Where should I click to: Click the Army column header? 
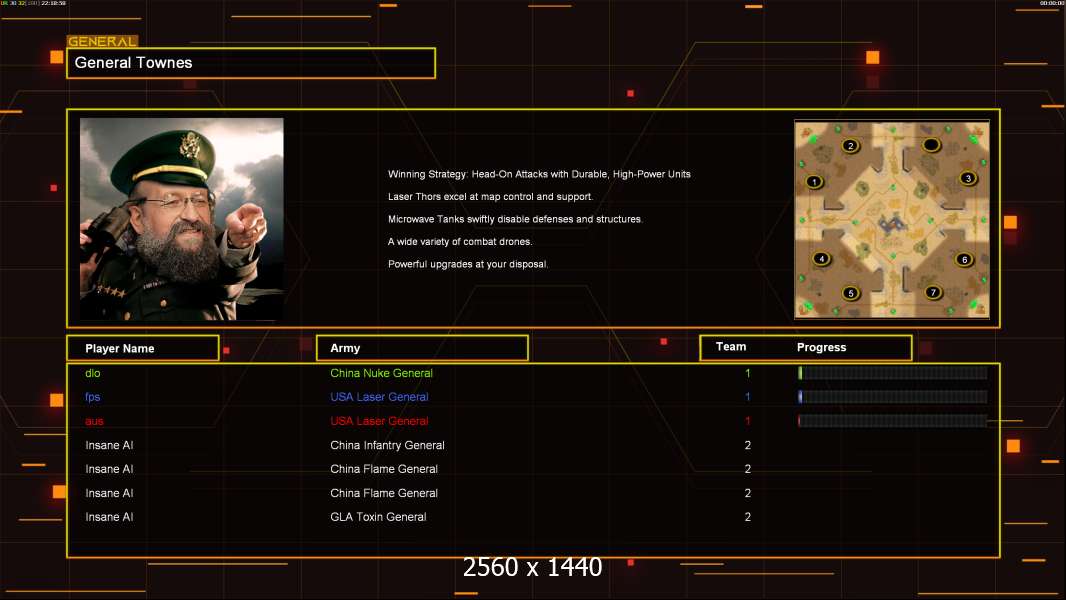[422, 348]
